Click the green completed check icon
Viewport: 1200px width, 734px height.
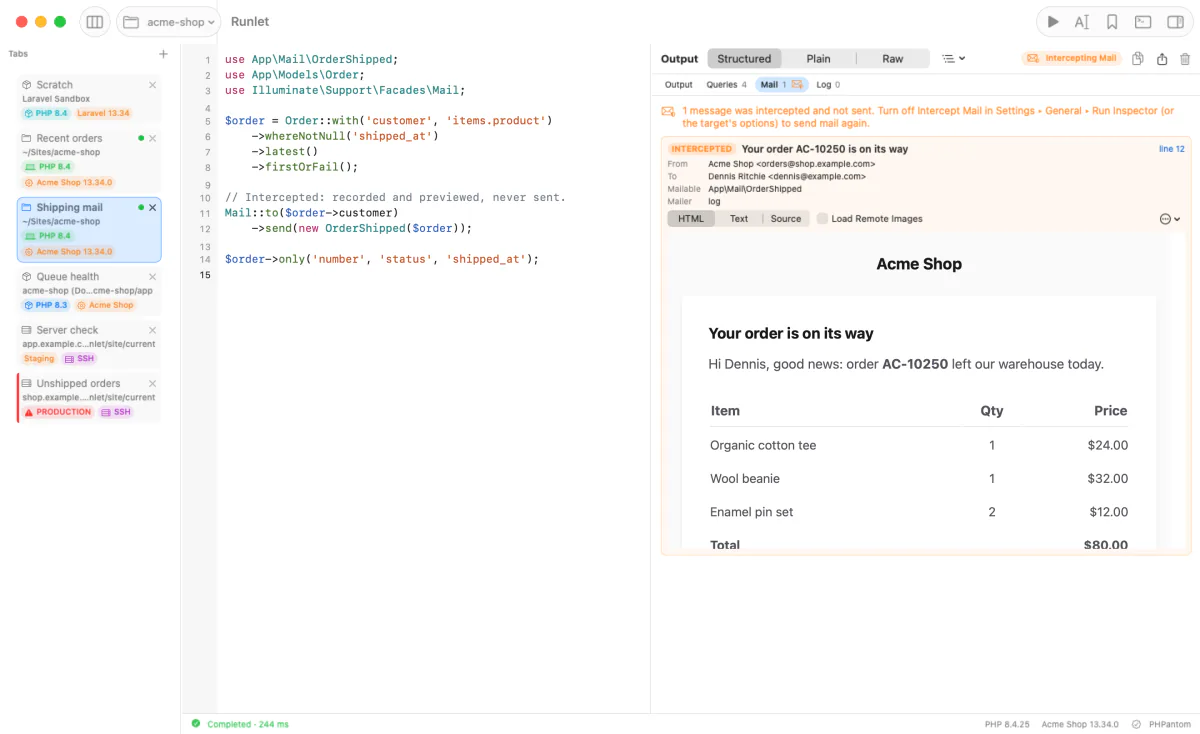coord(196,723)
